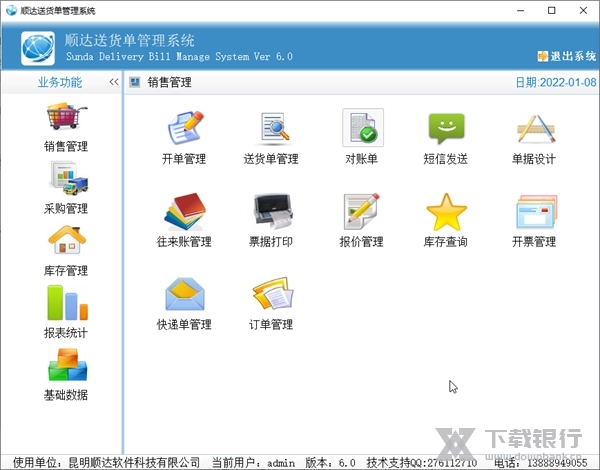The image size is (600, 470).
Task: Open 短信发送 SMS icon
Action: tap(446, 128)
